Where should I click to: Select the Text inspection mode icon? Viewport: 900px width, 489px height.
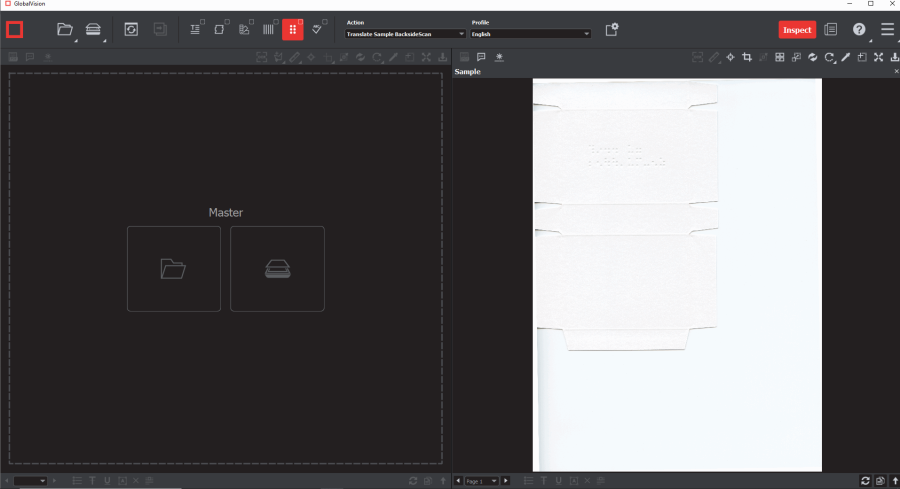coord(195,30)
